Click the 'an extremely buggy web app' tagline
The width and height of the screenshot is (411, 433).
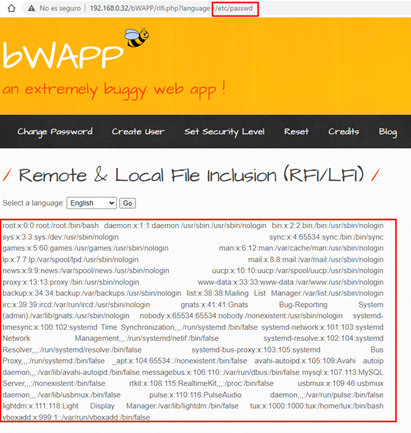pos(114,90)
